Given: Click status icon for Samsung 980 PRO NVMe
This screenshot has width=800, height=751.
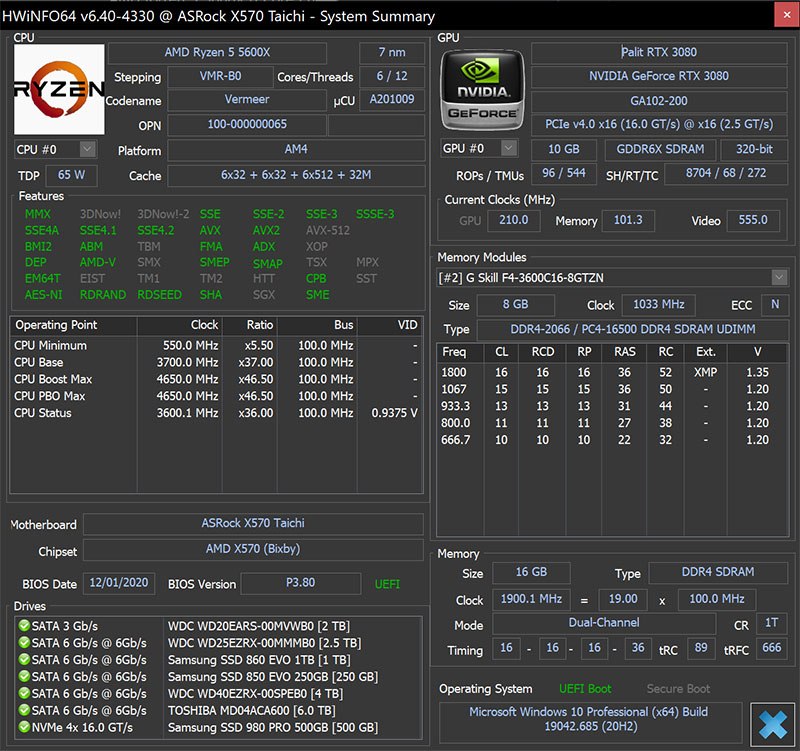Looking at the screenshot, I should tap(23, 727).
